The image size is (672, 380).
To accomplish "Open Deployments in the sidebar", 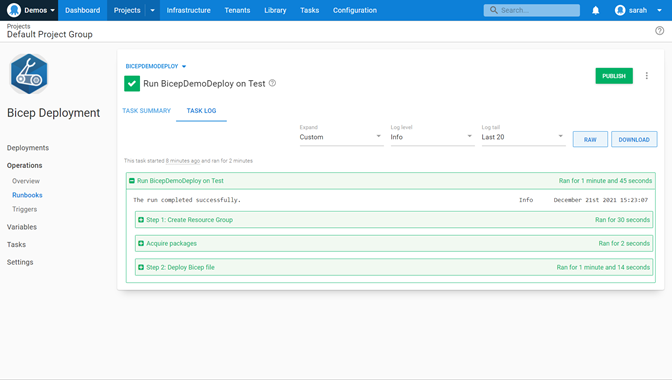I will tap(28, 148).
